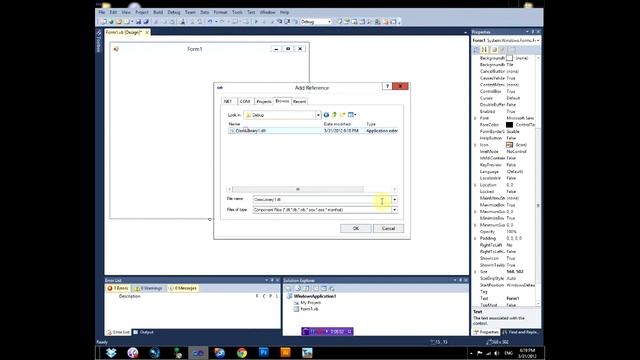The image size is (640, 360).
Task: Click into the File name field
Action: tap(322, 200)
